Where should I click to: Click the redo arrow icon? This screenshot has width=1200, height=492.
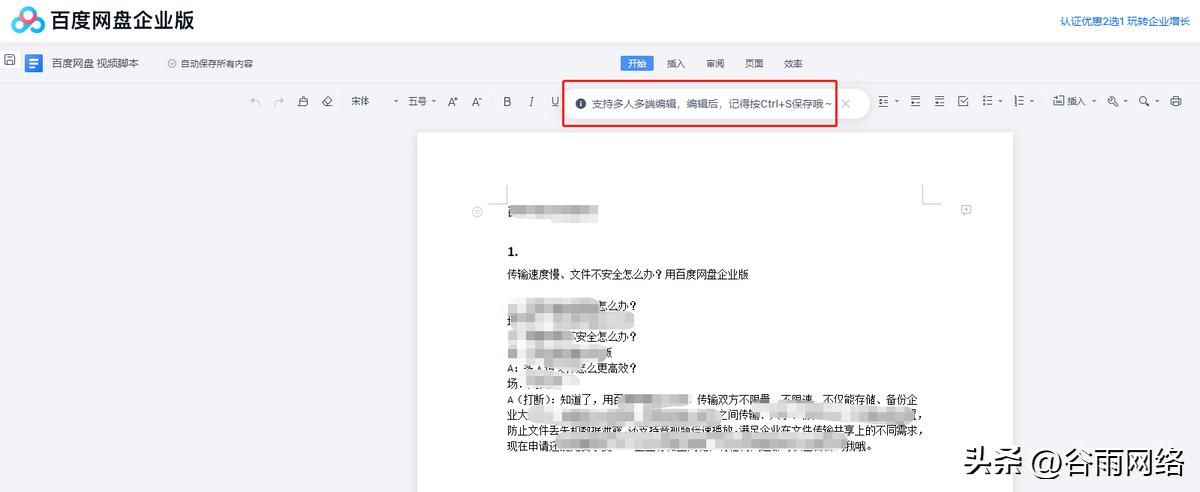(x=279, y=101)
